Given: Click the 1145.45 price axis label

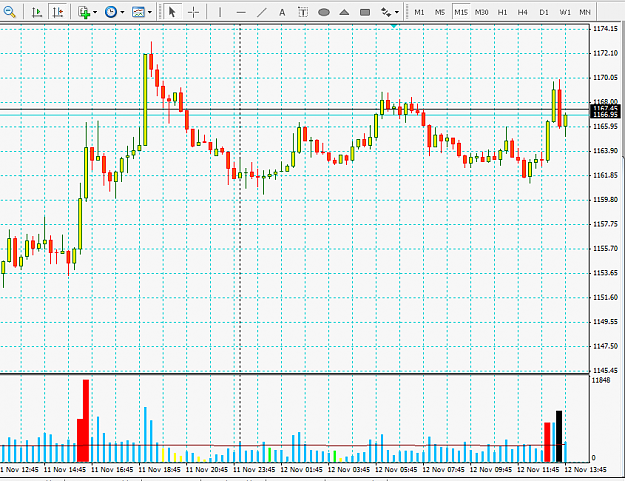Looking at the screenshot, I should pos(605,370).
